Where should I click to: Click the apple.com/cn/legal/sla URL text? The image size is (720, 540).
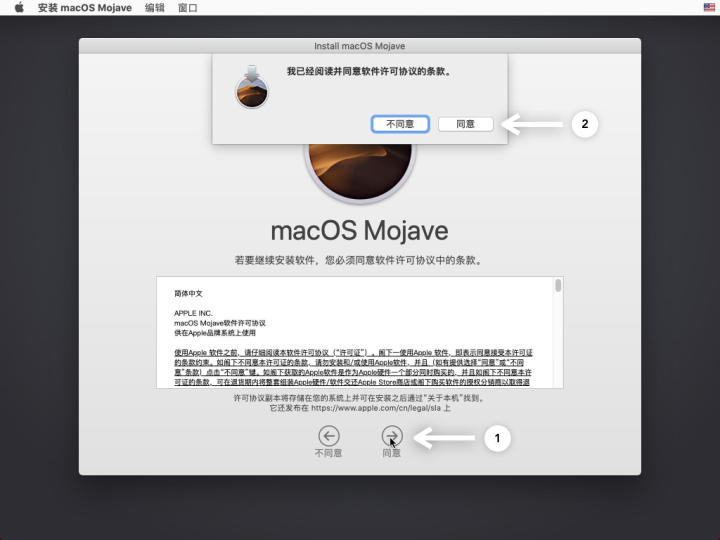[376, 408]
